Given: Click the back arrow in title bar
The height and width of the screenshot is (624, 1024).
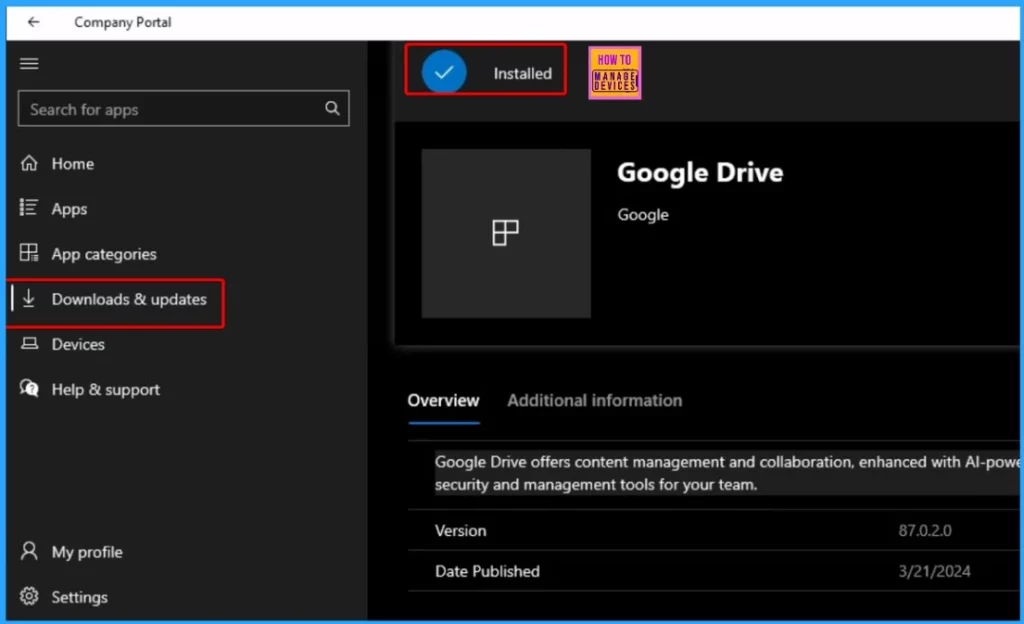Looking at the screenshot, I should 33,22.
